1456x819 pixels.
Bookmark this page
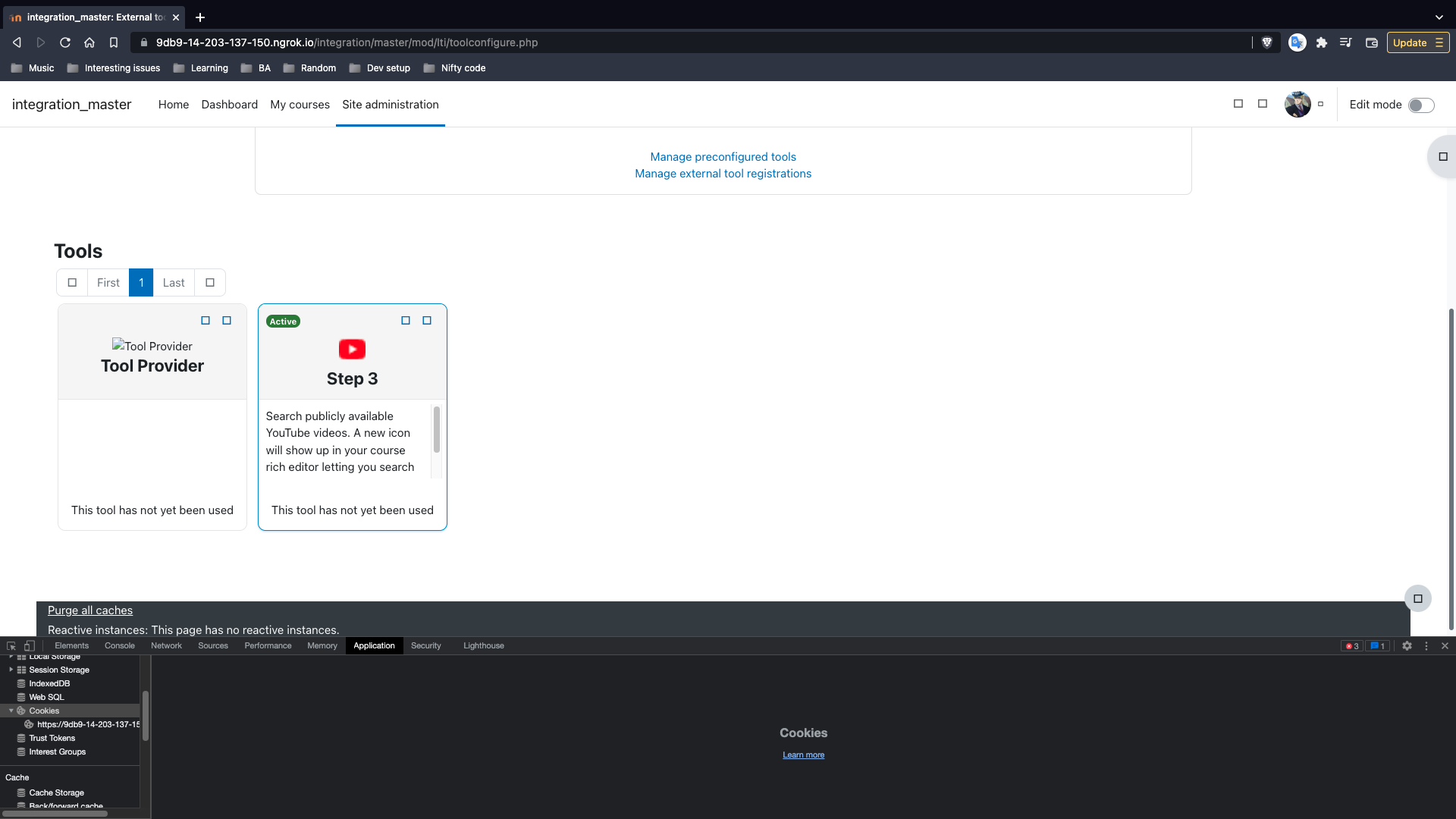click(114, 42)
